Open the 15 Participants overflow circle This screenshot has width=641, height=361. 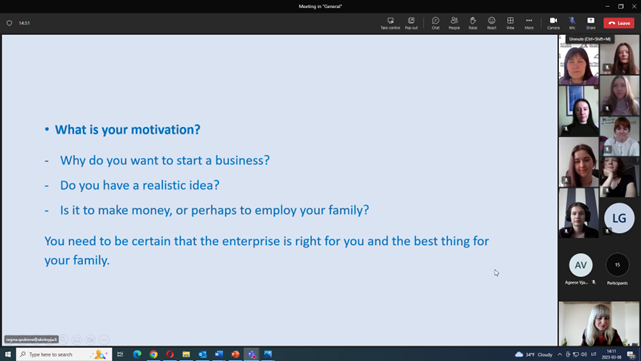pyautogui.click(x=617, y=265)
